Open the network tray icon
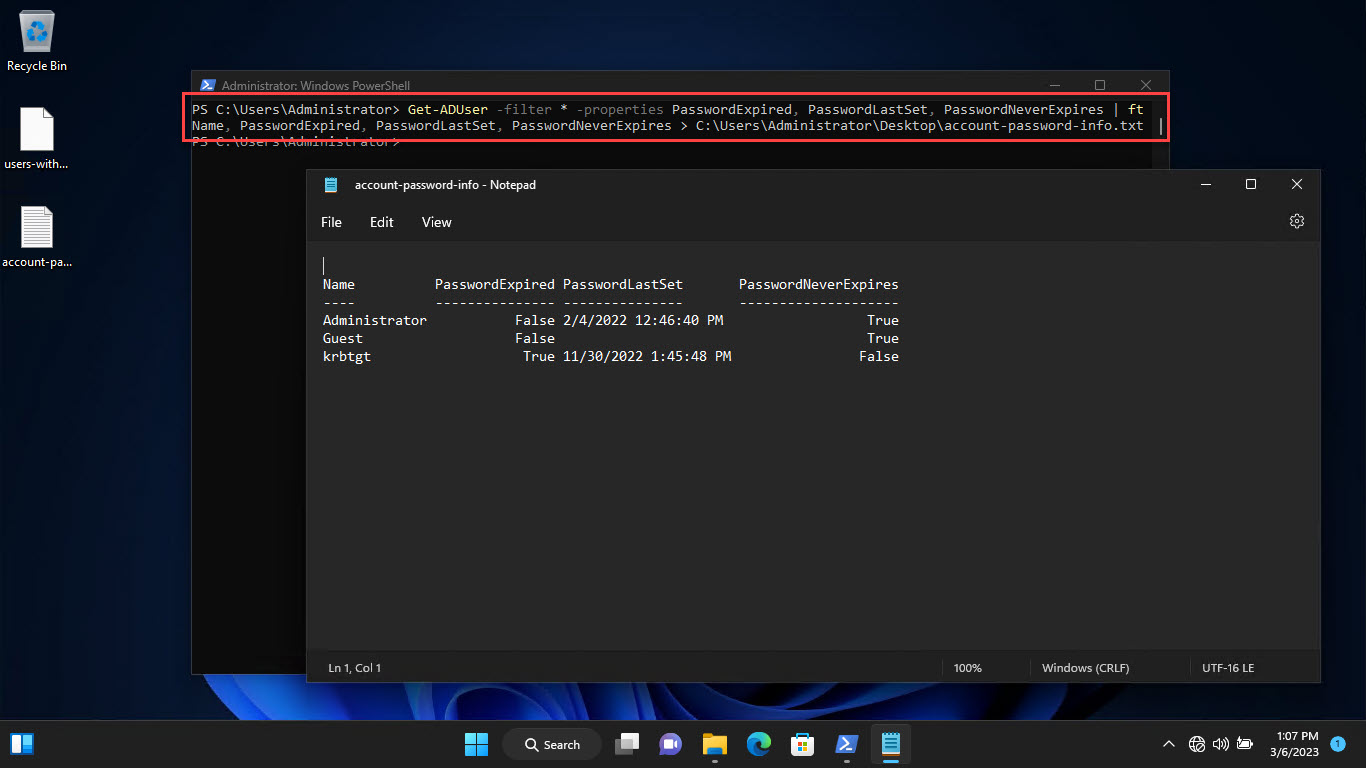The image size is (1366, 768). pos(1197,744)
